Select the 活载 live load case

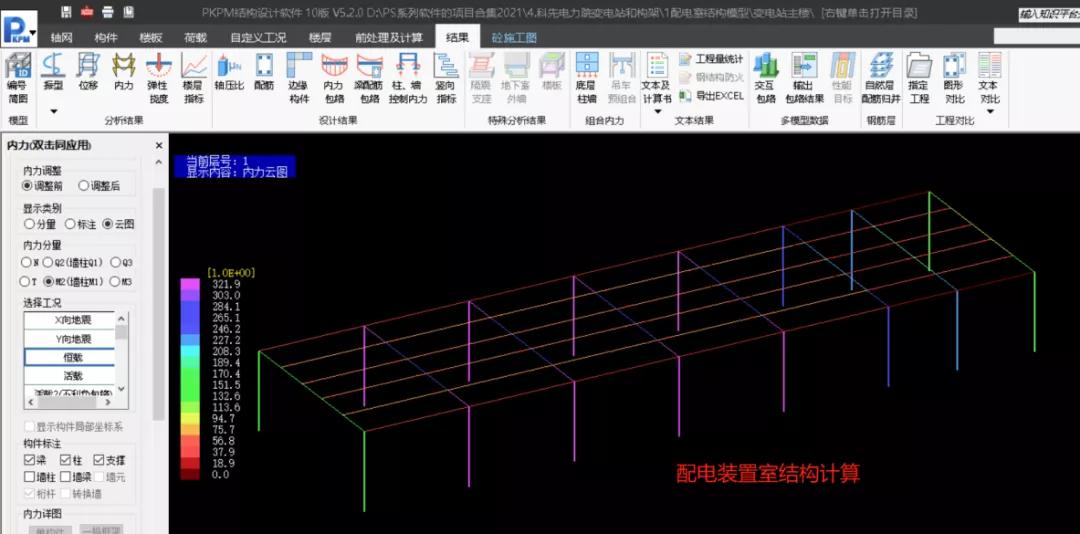coord(70,376)
